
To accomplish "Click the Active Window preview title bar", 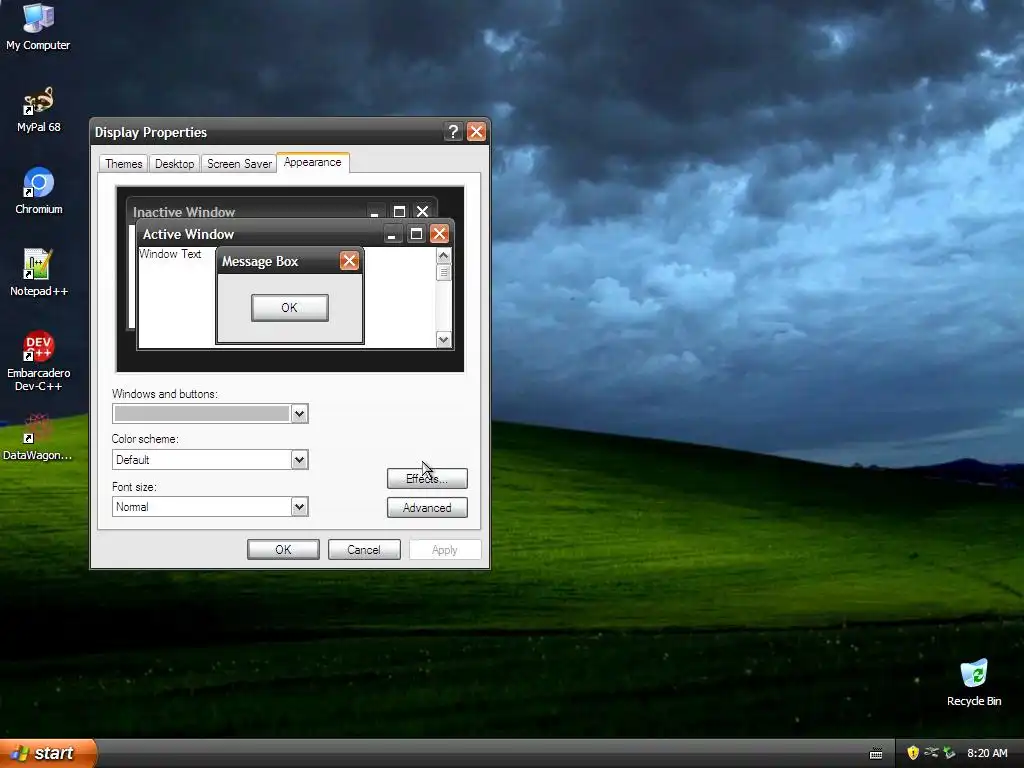I will 295,234.
